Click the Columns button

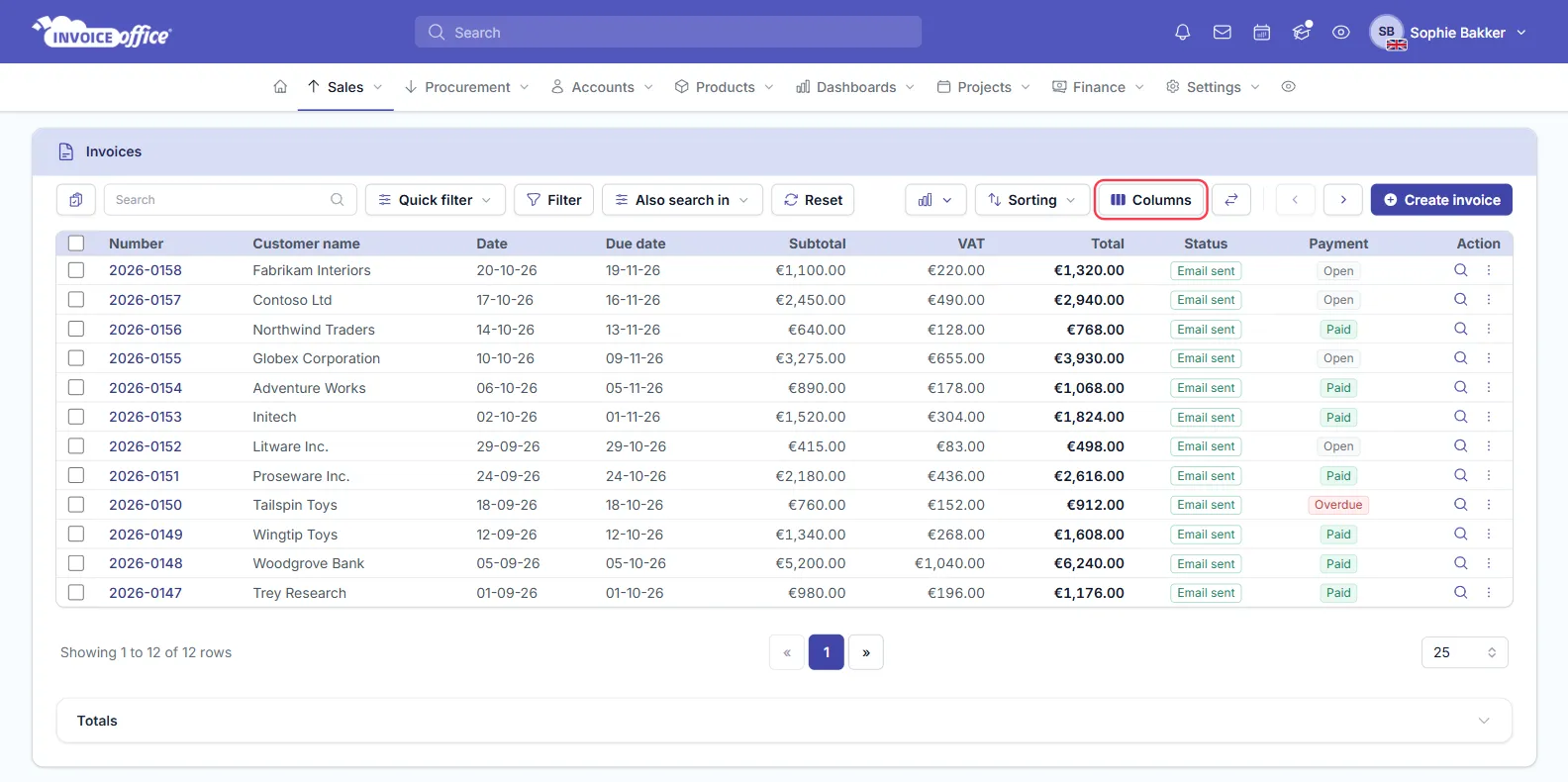tap(1150, 200)
